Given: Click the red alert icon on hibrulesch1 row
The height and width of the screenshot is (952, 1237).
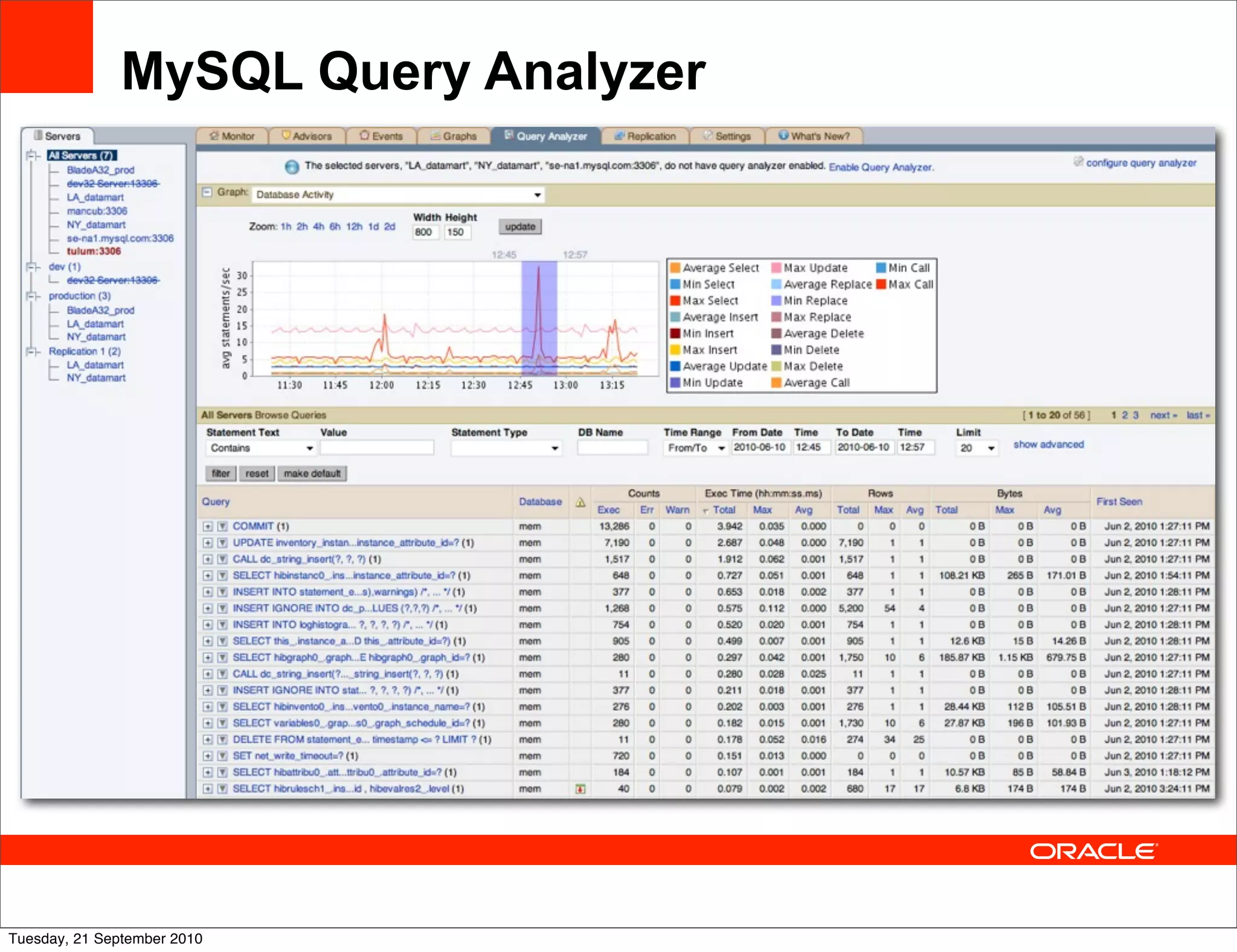Looking at the screenshot, I should [580, 789].
